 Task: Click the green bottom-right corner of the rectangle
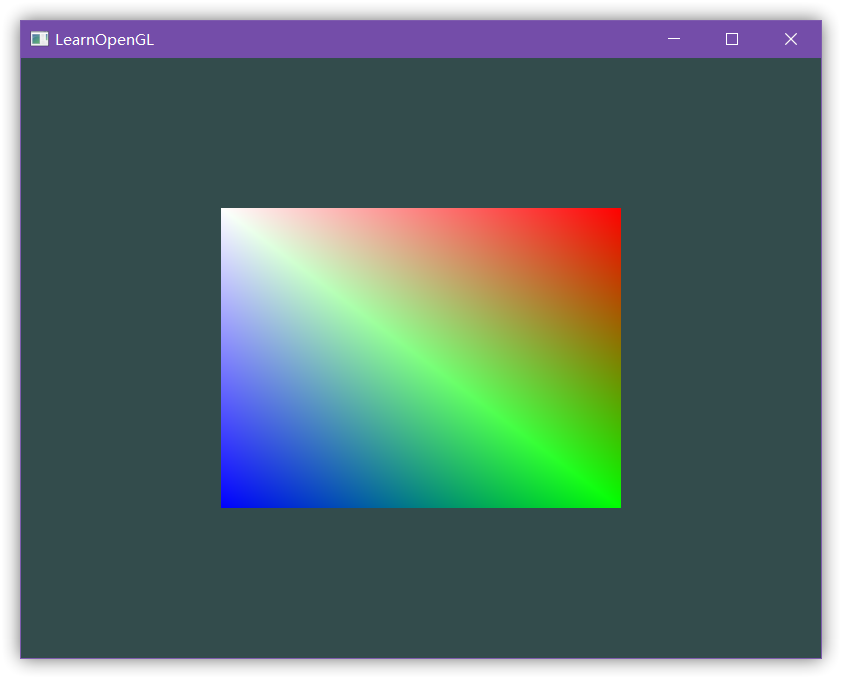pyautogui.click(x=615, y=502)
